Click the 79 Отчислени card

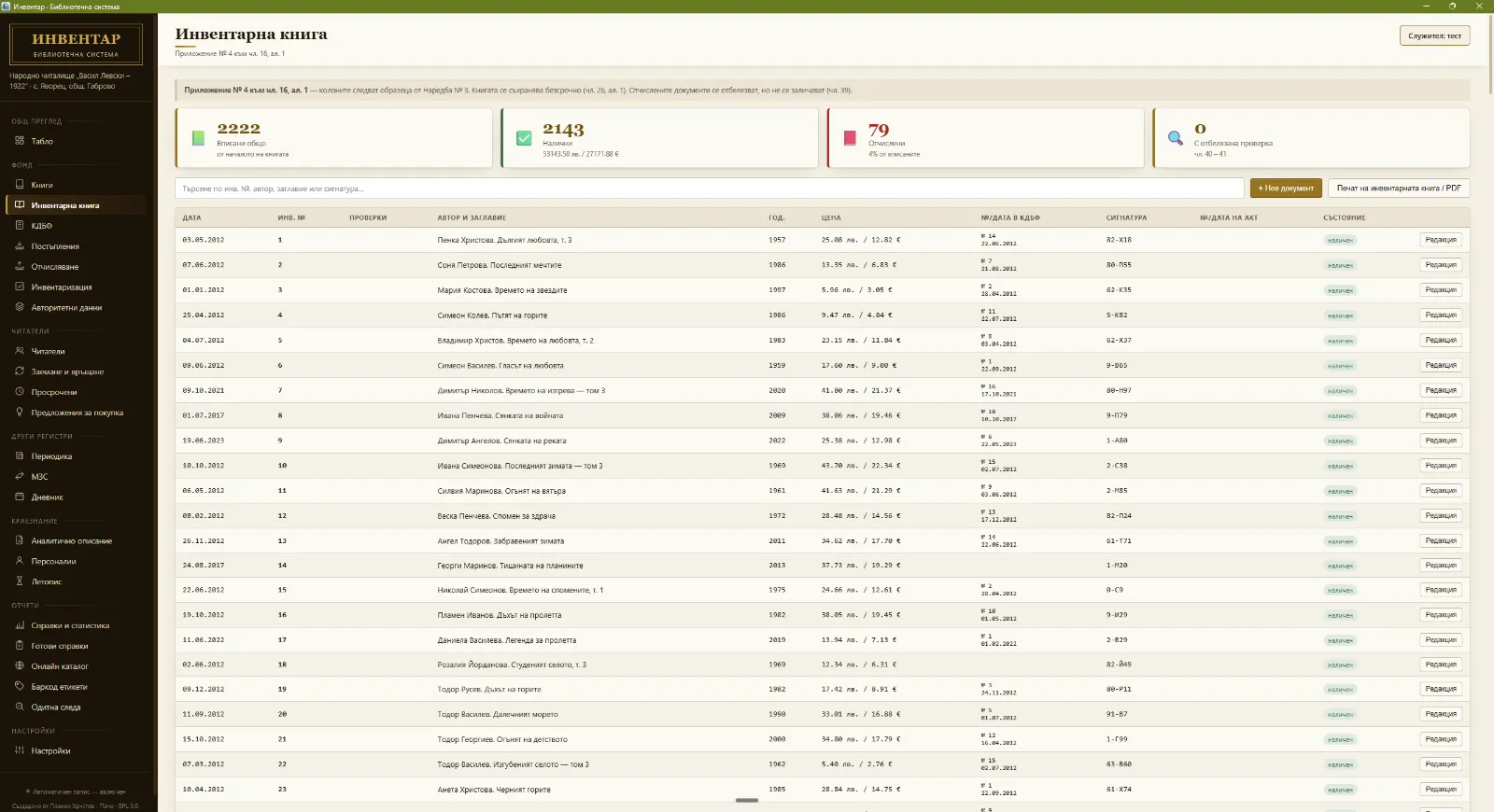(985, 138)
